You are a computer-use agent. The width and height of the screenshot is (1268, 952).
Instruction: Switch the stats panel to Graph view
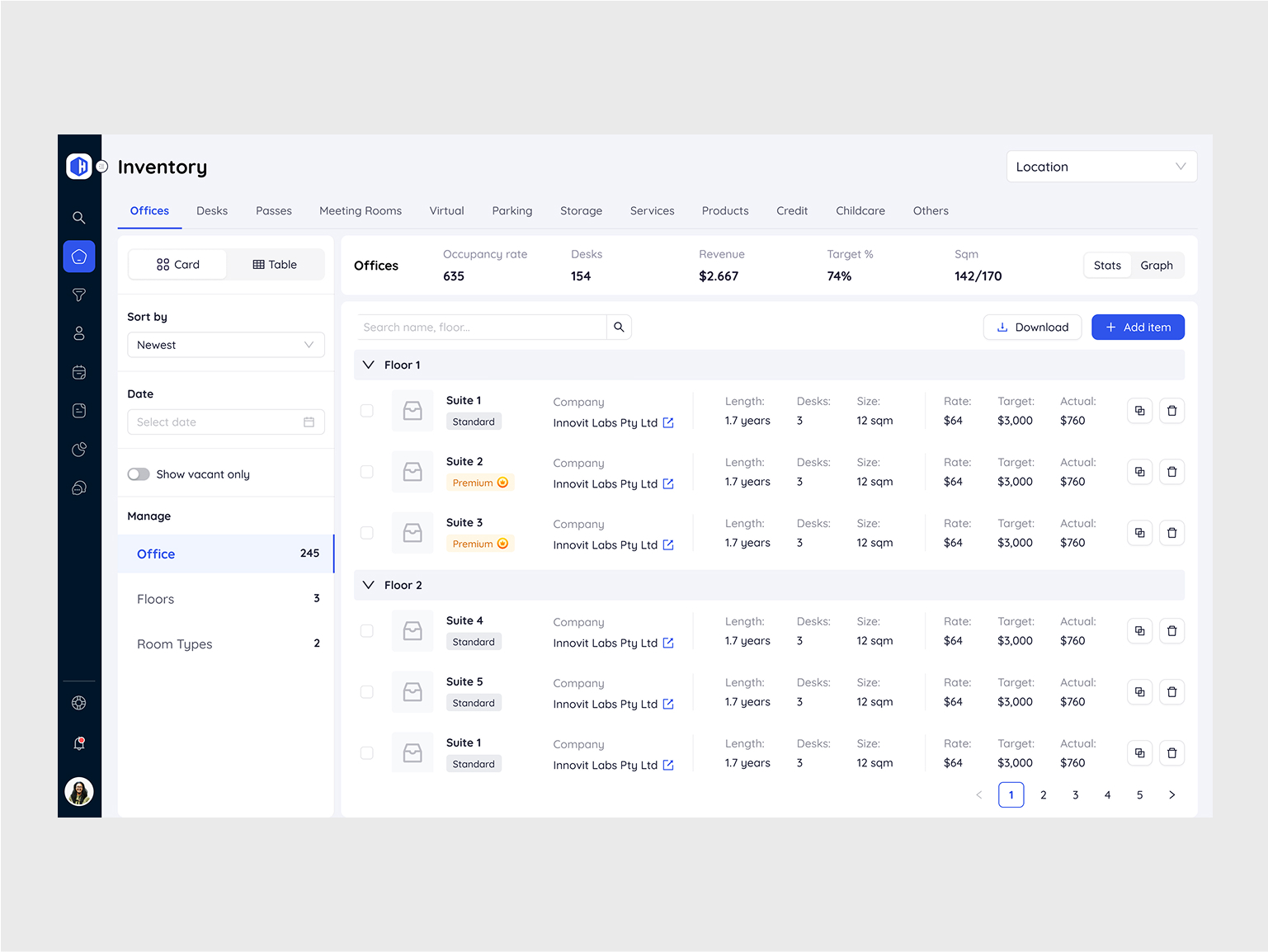(x=1157, y=265)
